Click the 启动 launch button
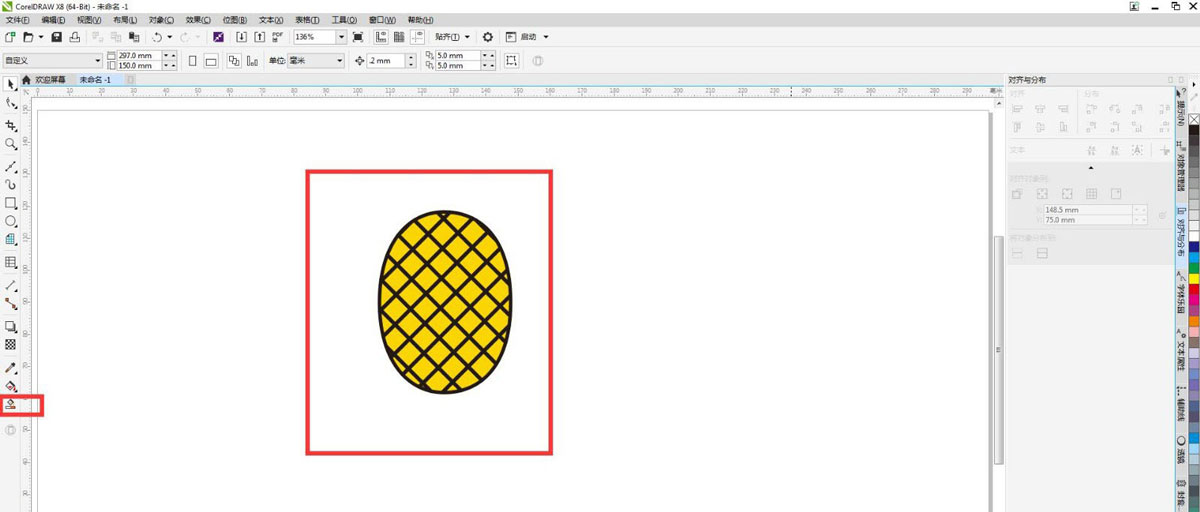Image resolution: width=1200 pixels, height=512 pixels. point(529,37)
